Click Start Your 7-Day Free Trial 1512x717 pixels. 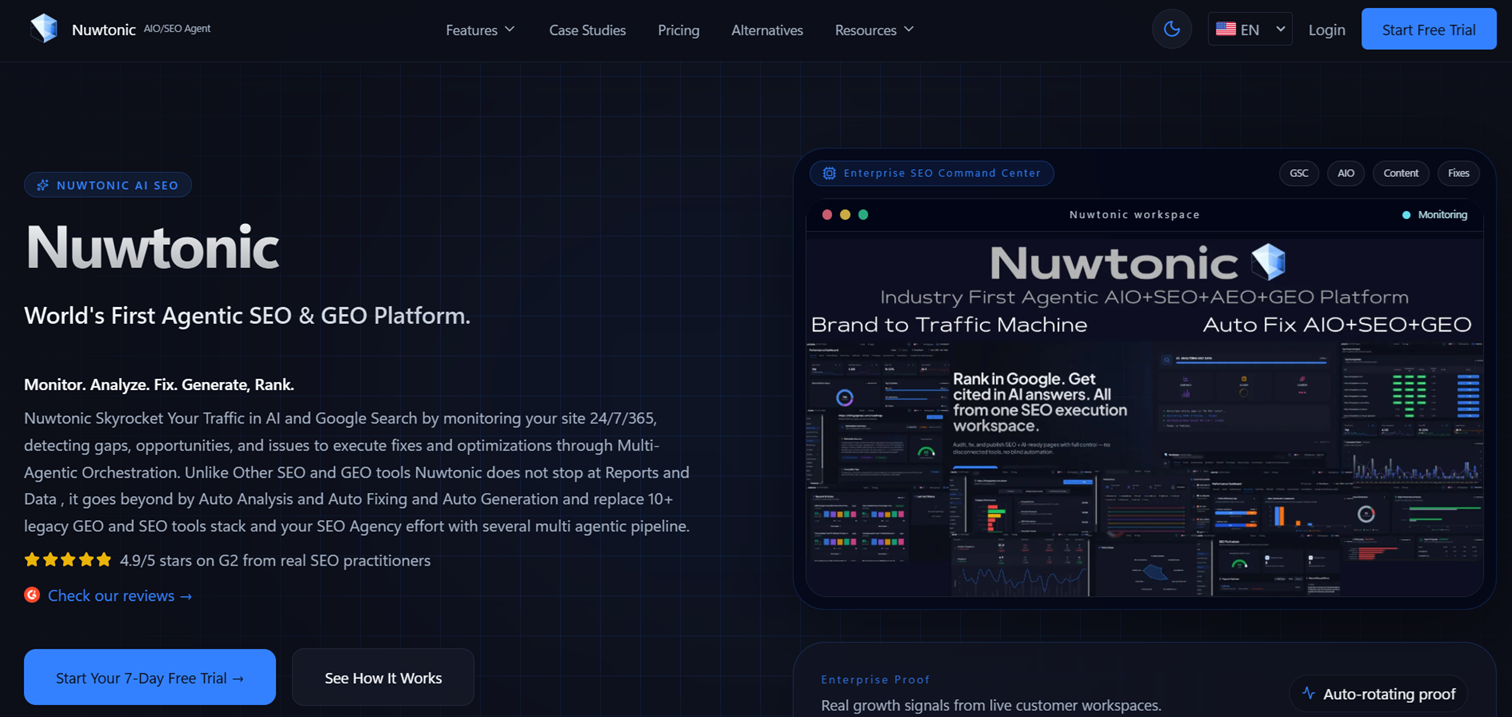(150, 677)
